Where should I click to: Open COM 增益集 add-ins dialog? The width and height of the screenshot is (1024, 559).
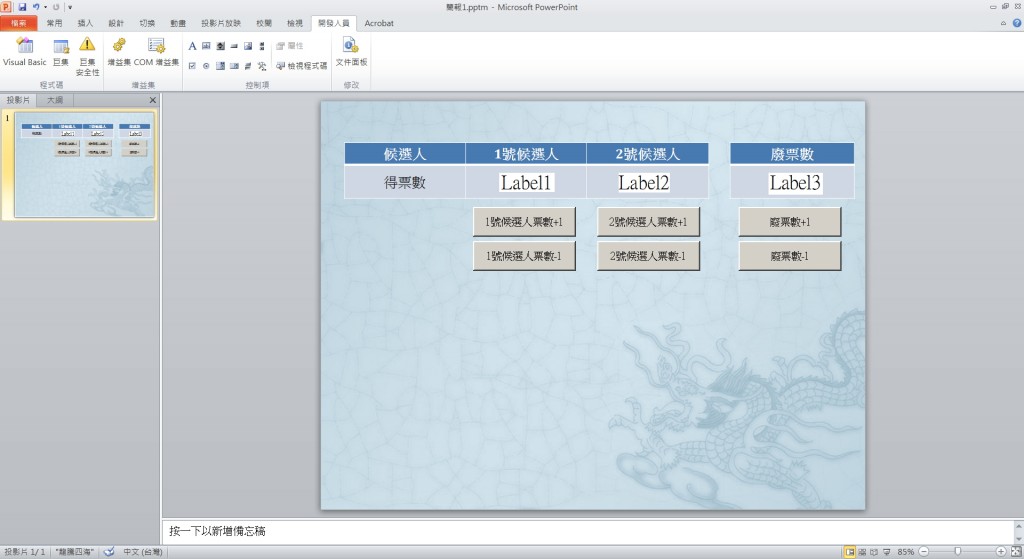point(156,52)
